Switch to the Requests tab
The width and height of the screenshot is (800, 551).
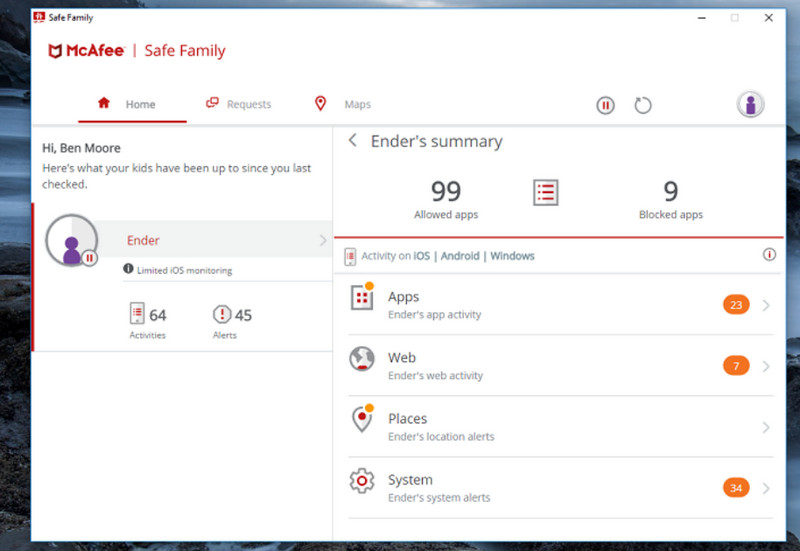tap(238, 104)
